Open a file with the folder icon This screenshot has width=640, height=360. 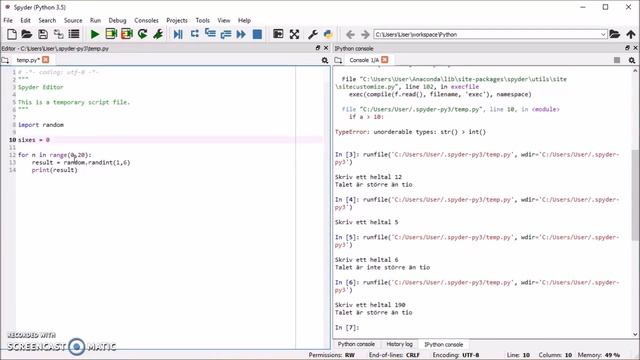click(x=27, y=34)
